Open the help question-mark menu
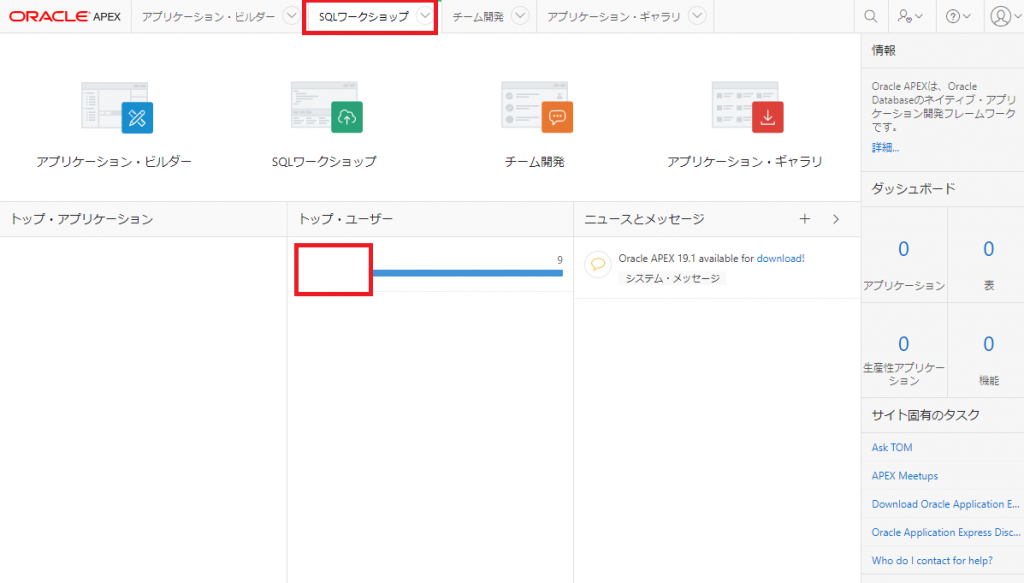Viewport: 1024px width, 583px height. pyautogui.click(x=958, y=16)
